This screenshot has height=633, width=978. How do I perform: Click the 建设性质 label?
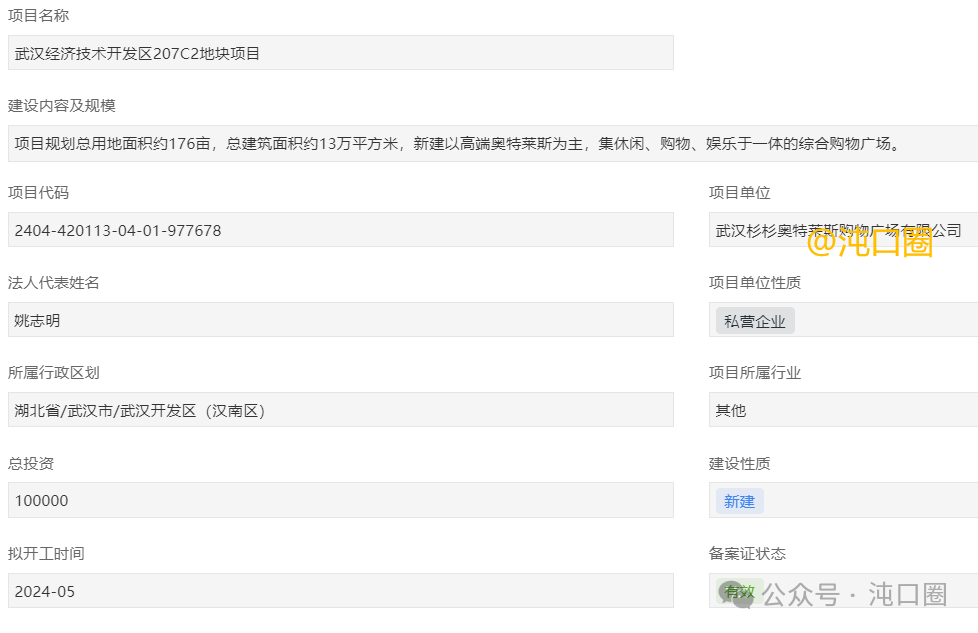tap(739, 464)
